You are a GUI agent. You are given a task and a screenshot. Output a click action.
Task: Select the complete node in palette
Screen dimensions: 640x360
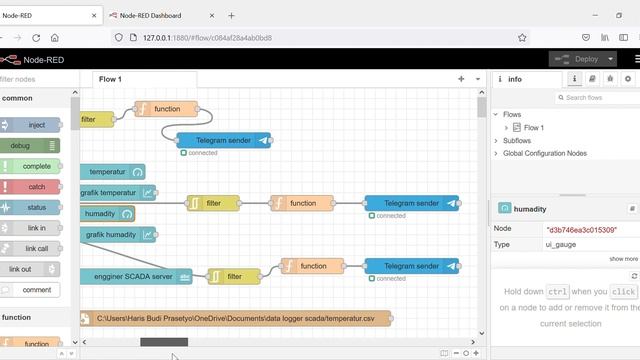(31, 166)
